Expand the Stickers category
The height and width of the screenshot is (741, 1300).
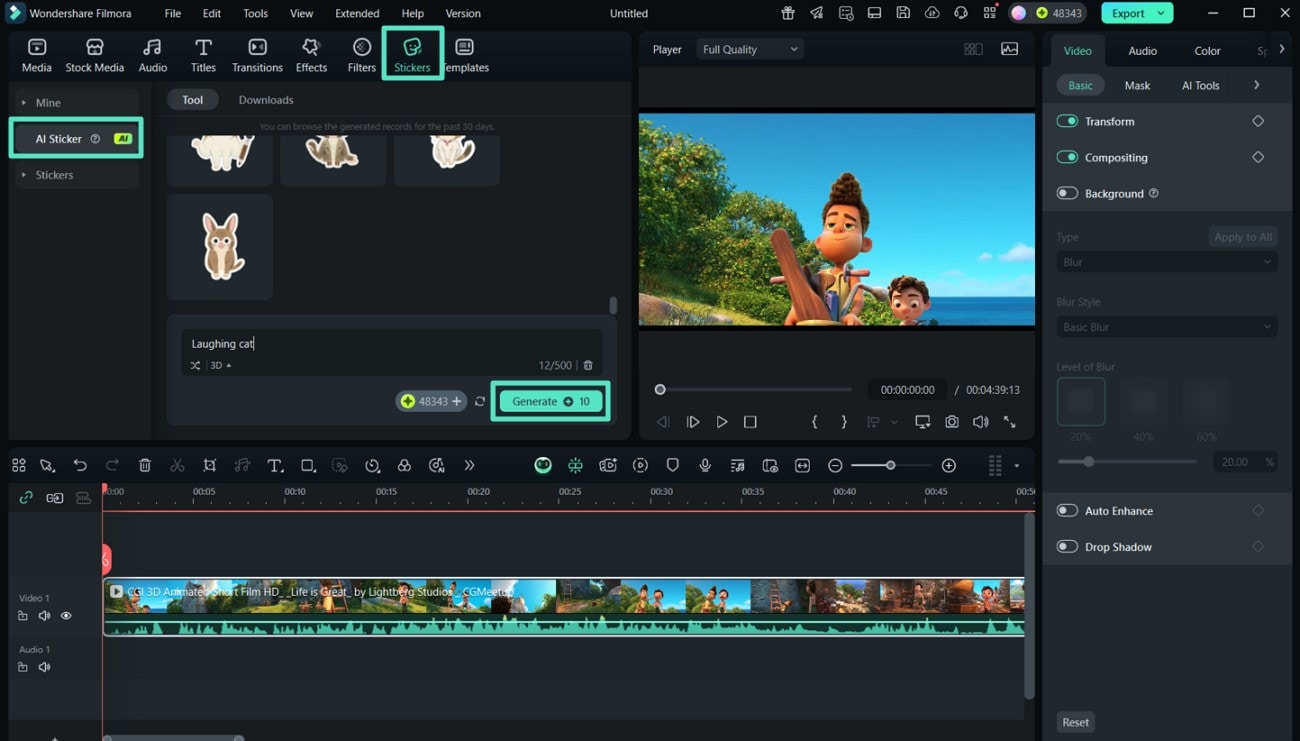[75, 174]
